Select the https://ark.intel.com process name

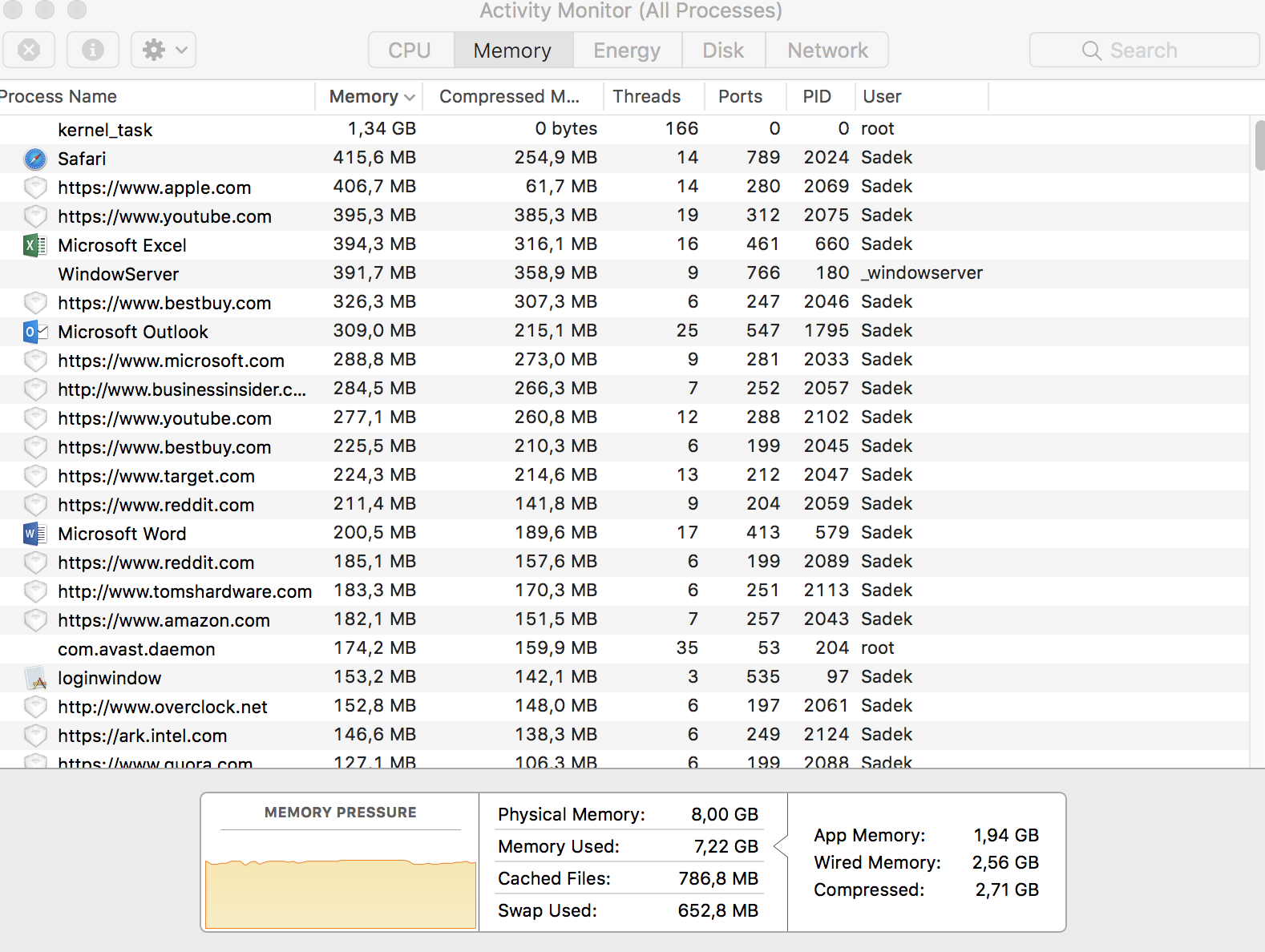143,736
